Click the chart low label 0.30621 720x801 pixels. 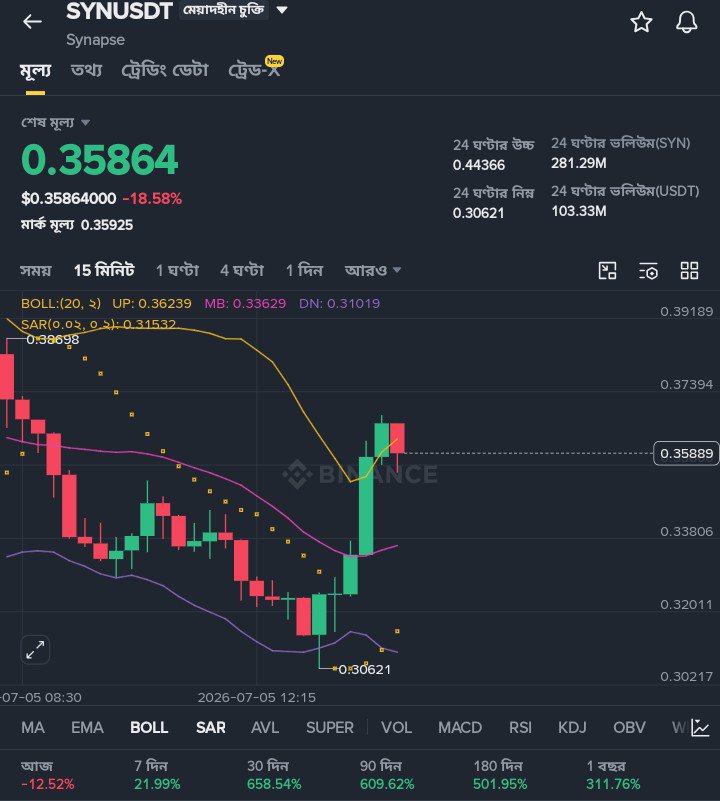point(364,669)
